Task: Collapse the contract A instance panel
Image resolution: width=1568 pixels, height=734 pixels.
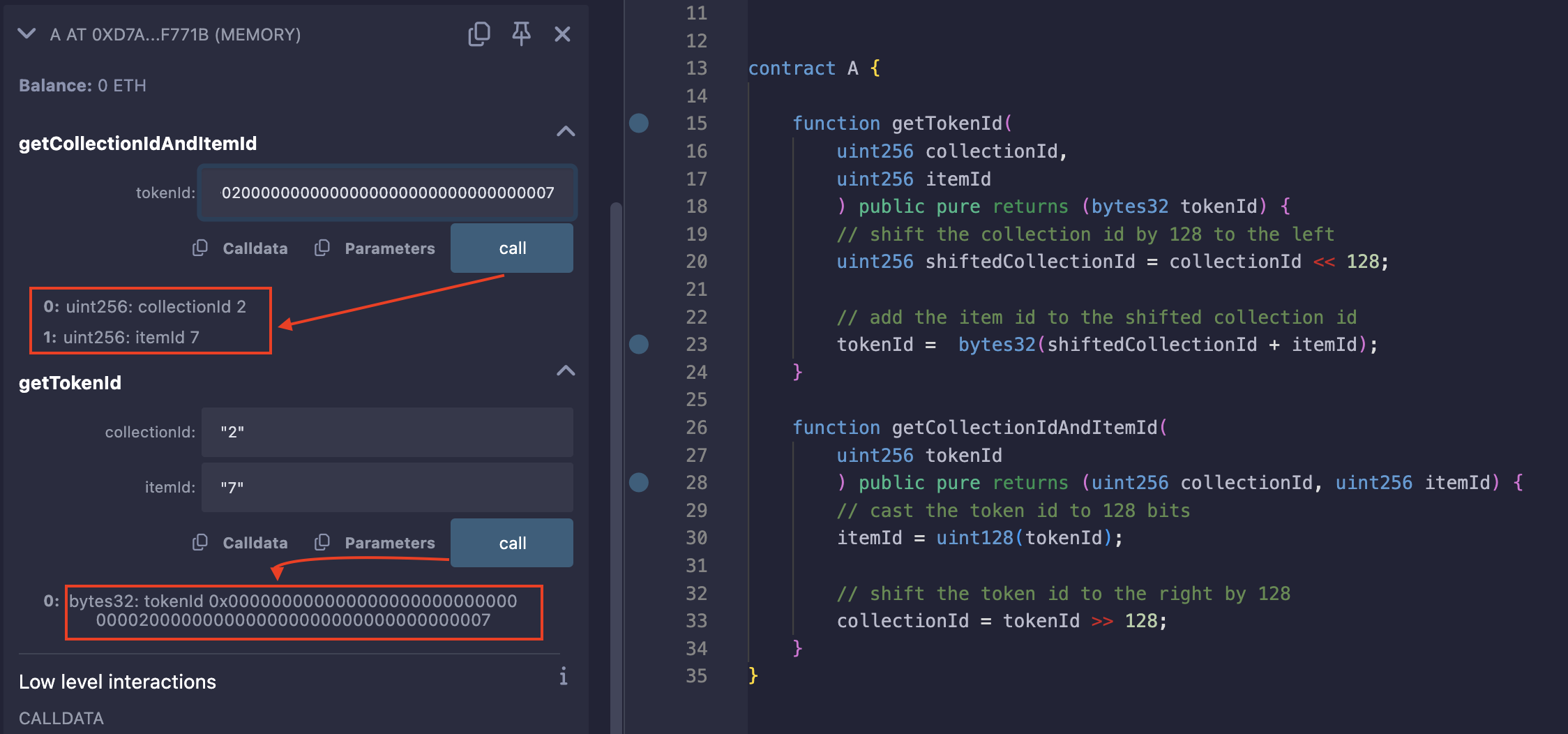Action: pos(27,33)
